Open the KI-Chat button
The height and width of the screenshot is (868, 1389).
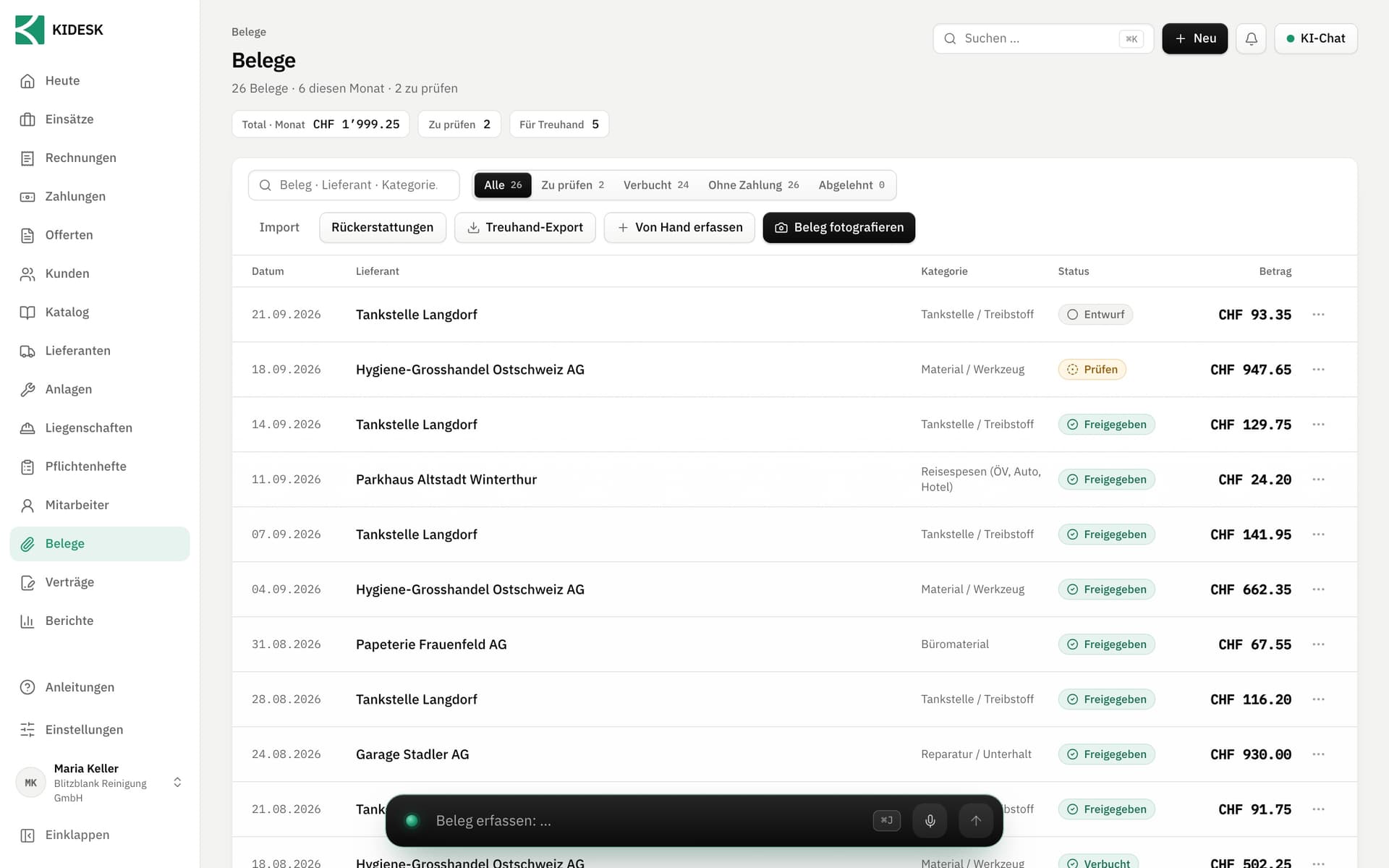[1315, 38]
